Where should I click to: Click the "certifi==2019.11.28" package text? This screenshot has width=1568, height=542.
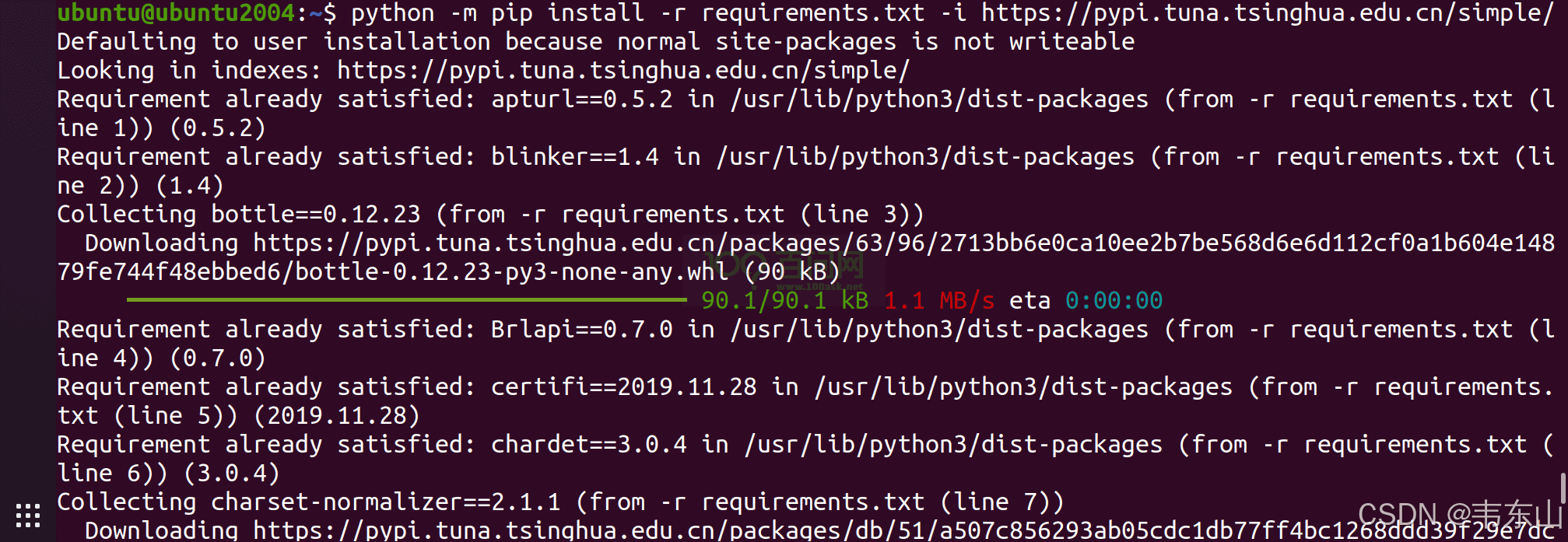pyautogui.click(x=623, y=387)
